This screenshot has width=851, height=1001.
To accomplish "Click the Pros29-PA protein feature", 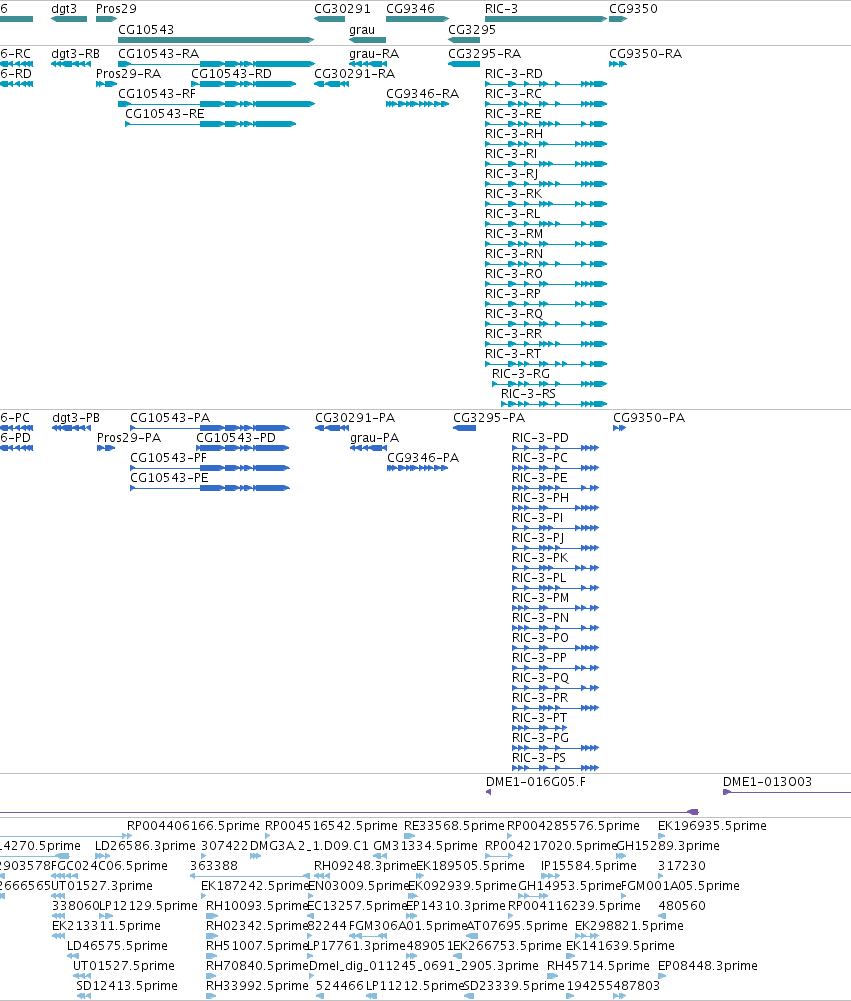I will [x=106, y=448].
